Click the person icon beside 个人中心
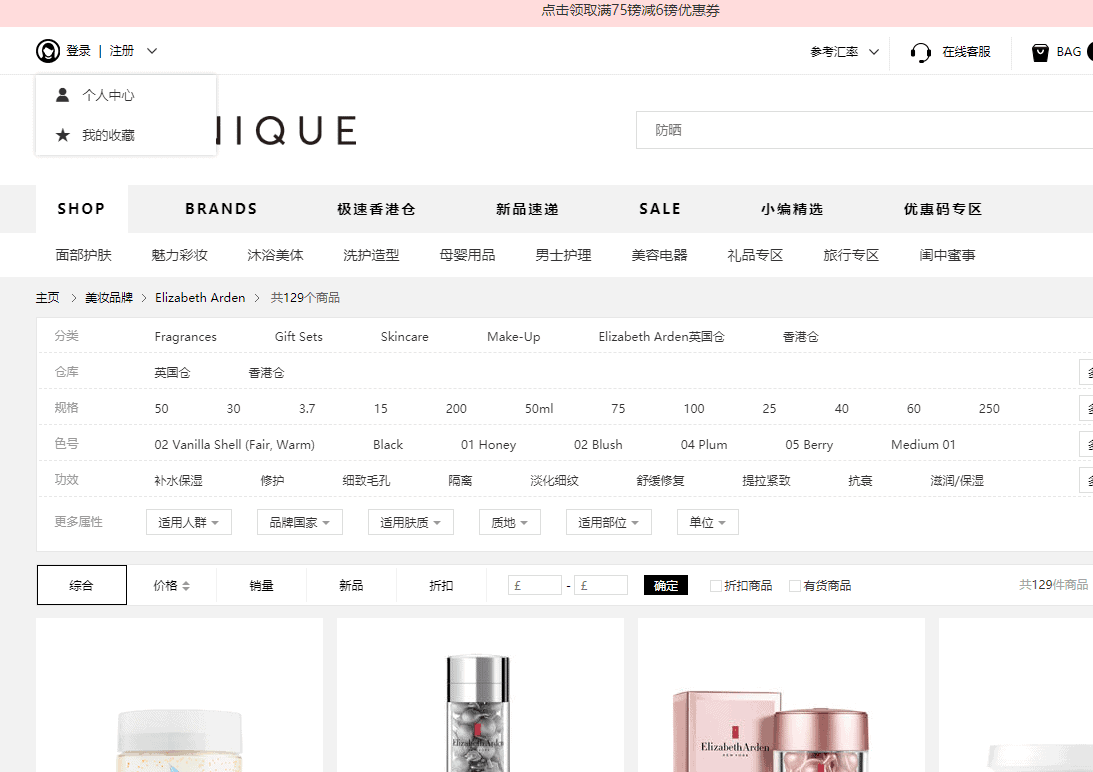This screenshot has width=1093, height=772. tap(63, 95)
